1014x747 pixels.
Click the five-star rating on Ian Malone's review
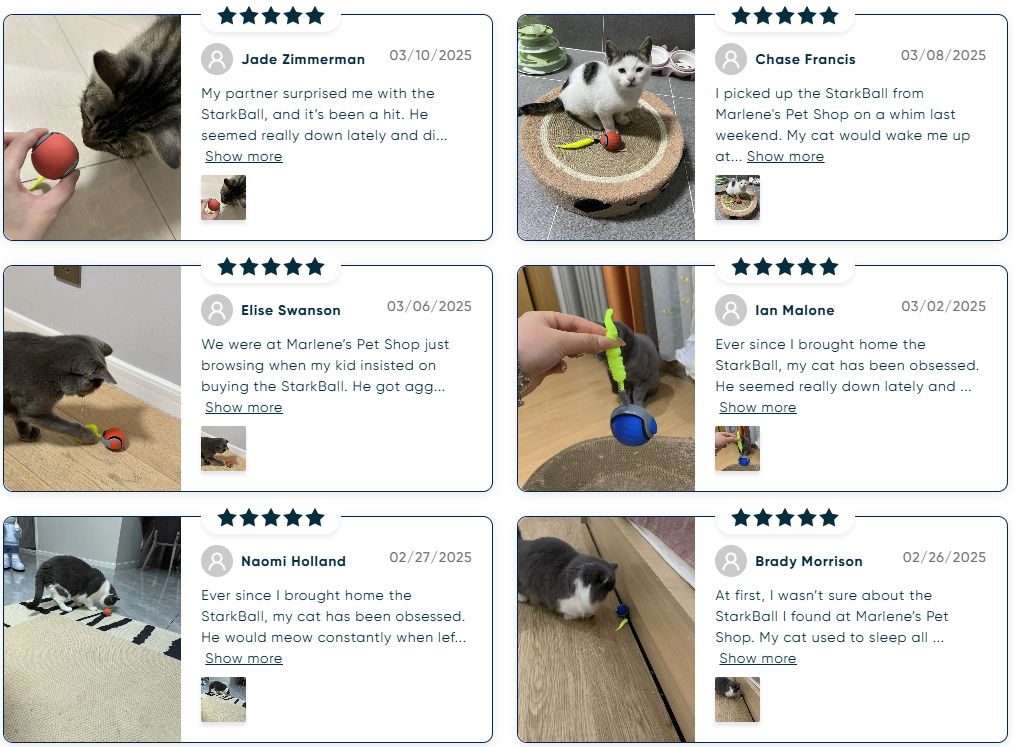coord(784,266)
